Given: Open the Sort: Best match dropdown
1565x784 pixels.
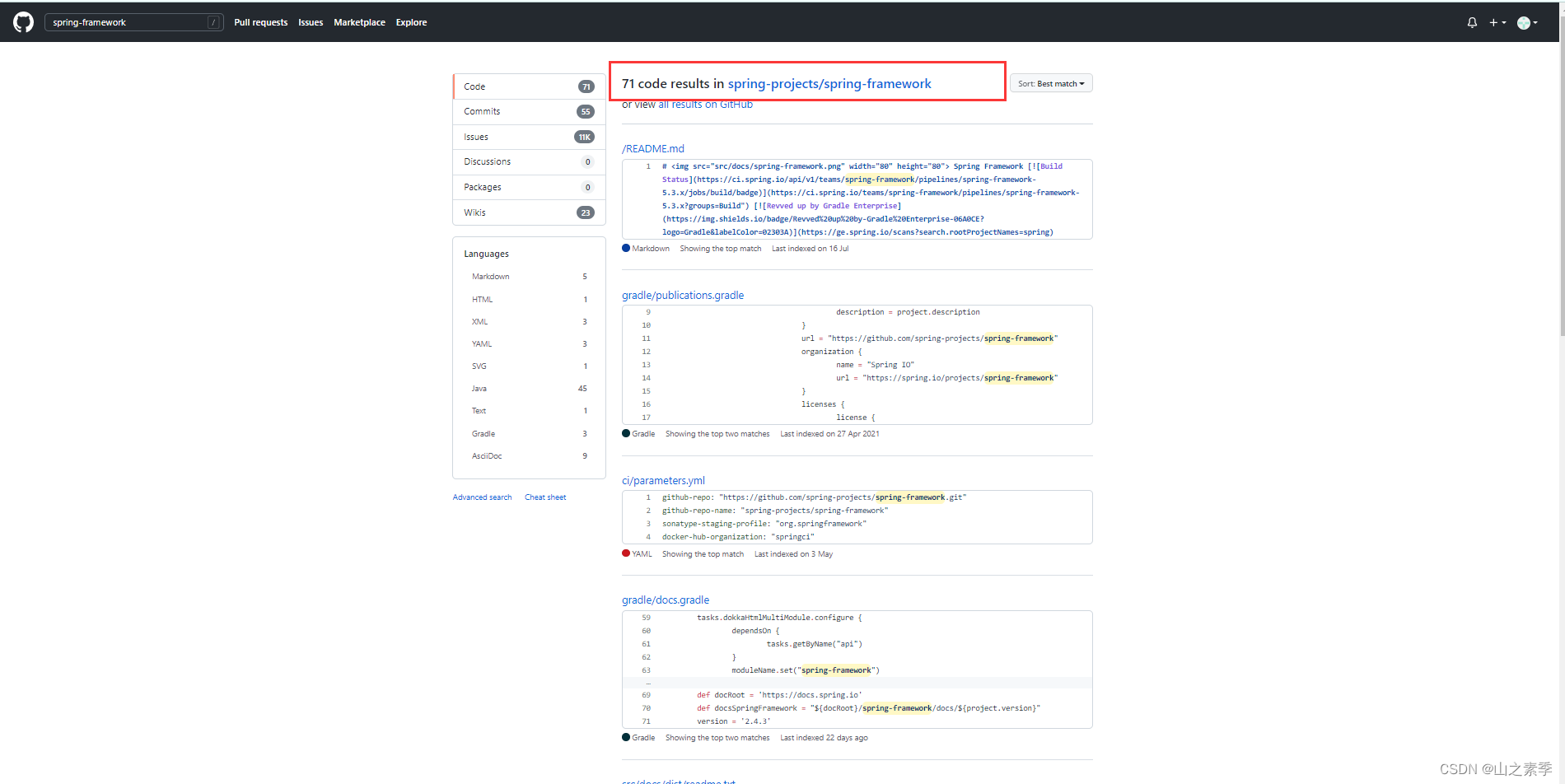Looking at the screenshot, I should point(1051,83).
